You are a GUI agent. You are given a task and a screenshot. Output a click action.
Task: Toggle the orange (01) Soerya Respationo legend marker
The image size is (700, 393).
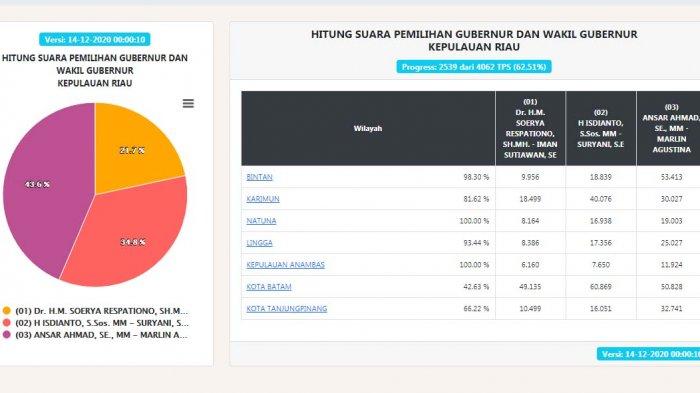6,310
